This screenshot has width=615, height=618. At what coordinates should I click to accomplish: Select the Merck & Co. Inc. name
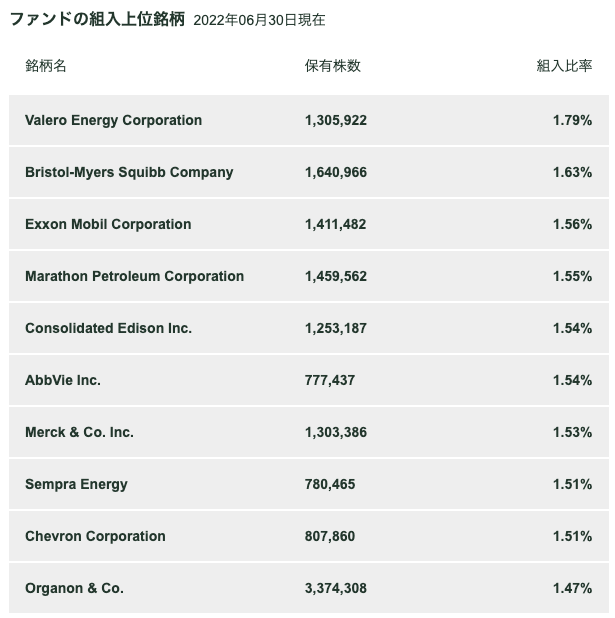coord(79,432)
